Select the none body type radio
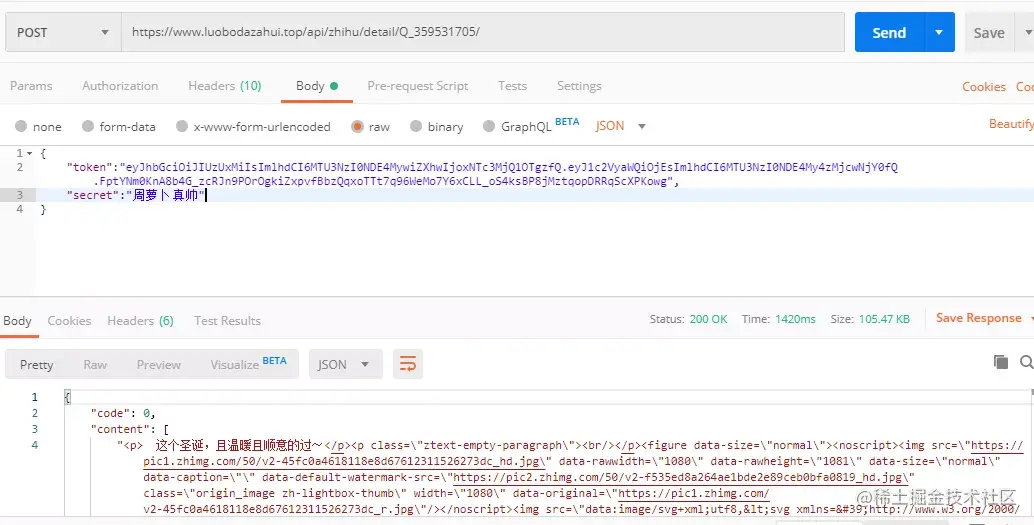1034x525 pixels. pos(22,126)
